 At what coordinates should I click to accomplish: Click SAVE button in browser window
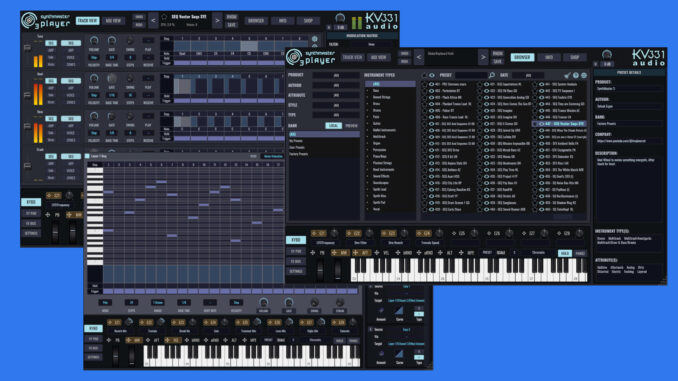click(x=498, y=61)
